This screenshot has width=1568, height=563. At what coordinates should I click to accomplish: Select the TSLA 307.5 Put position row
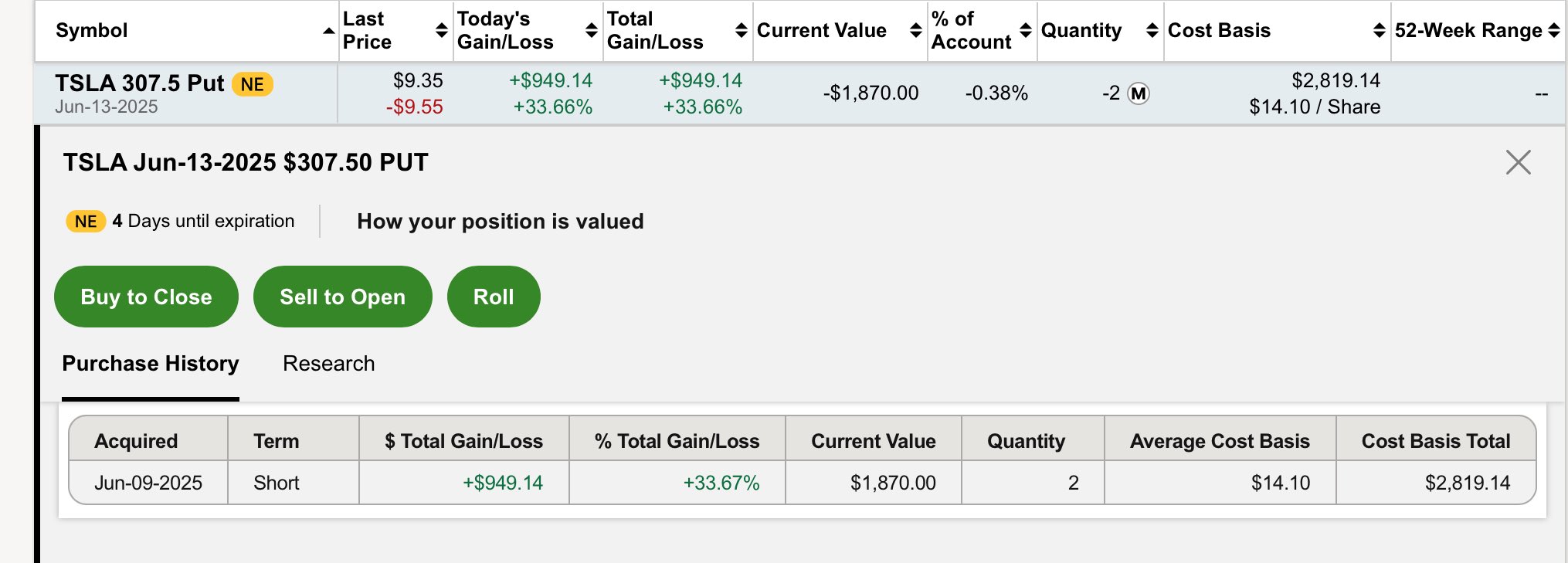[x=799, y=93]
